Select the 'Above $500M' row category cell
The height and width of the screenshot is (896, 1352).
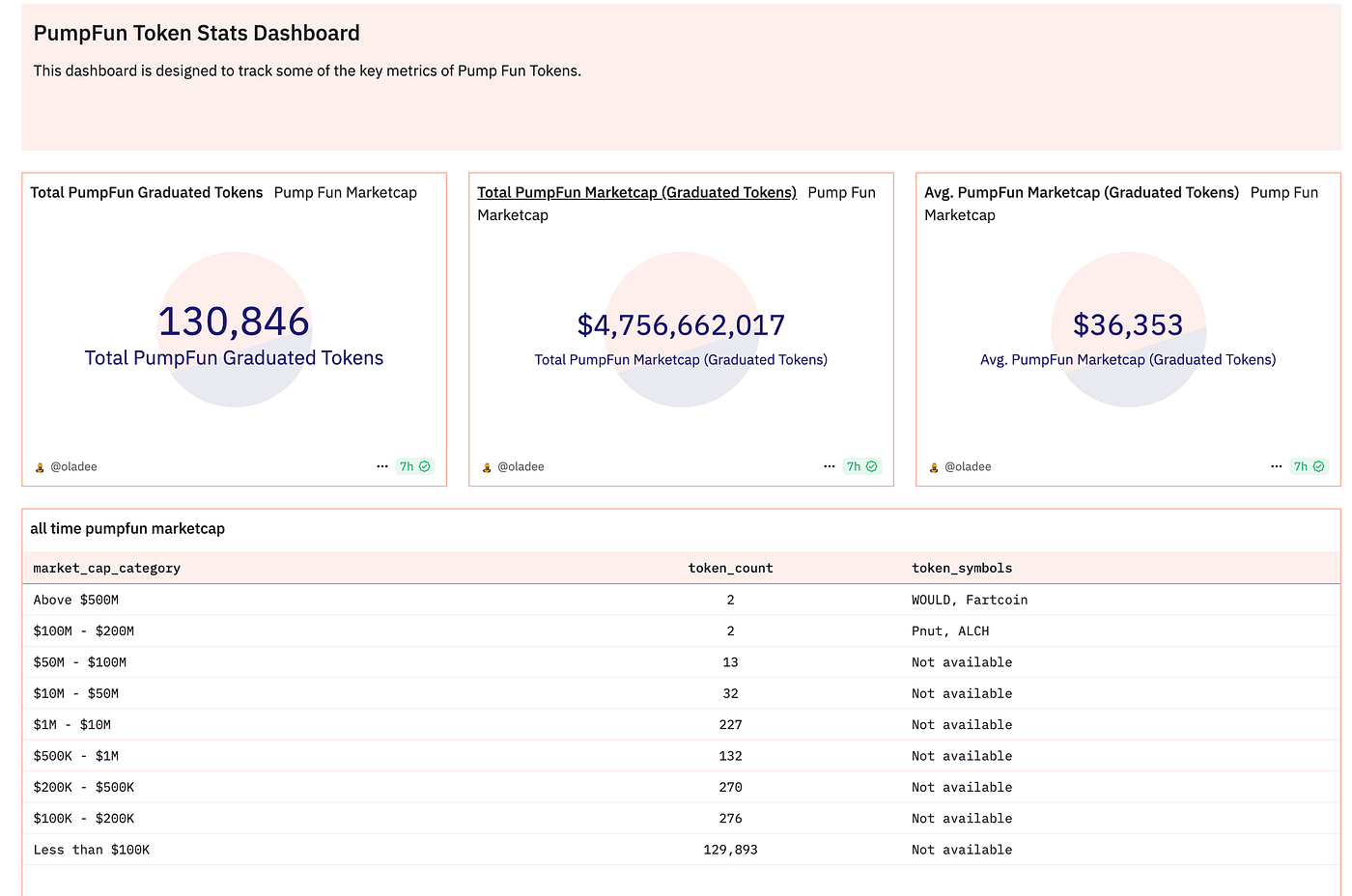[x=76, y=600]
